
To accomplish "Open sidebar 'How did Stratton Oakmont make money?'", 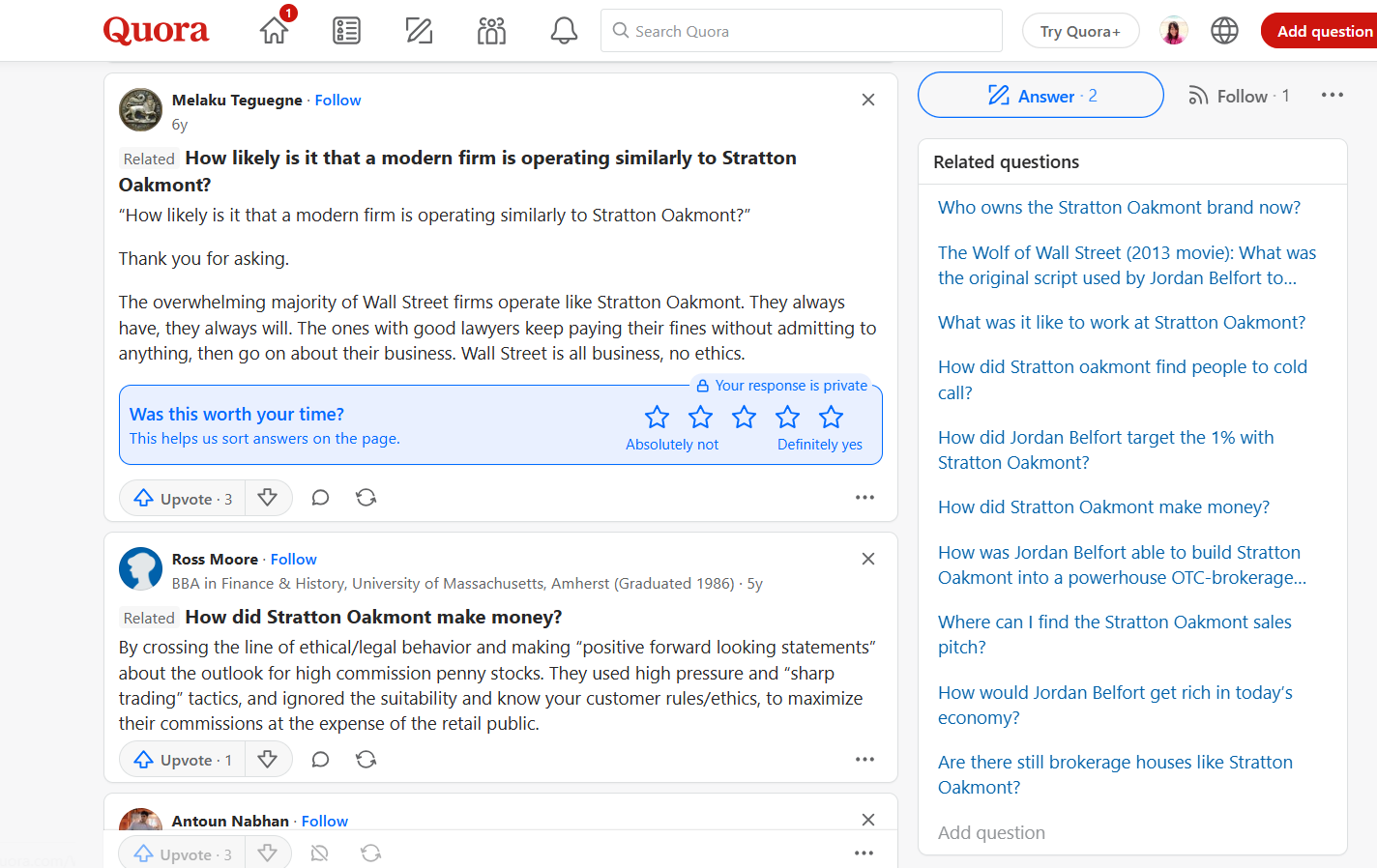I will 1103,506.
